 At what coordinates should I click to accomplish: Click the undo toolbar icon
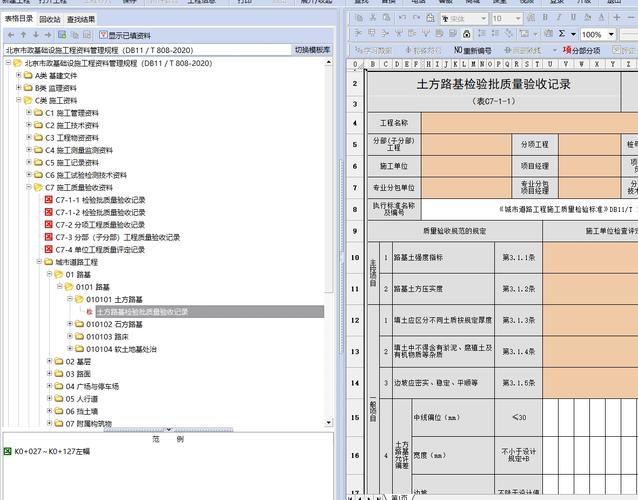coord(402,18)
